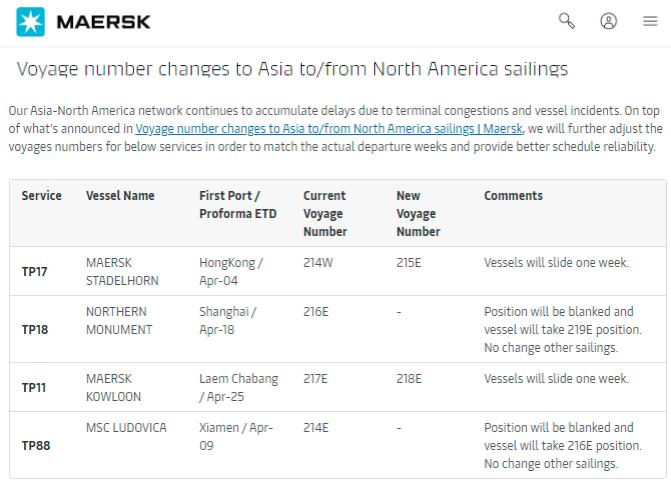Screen dimensions: 671x483
Task: Open the search magnifier icon
Action: (x=566, y=21)
